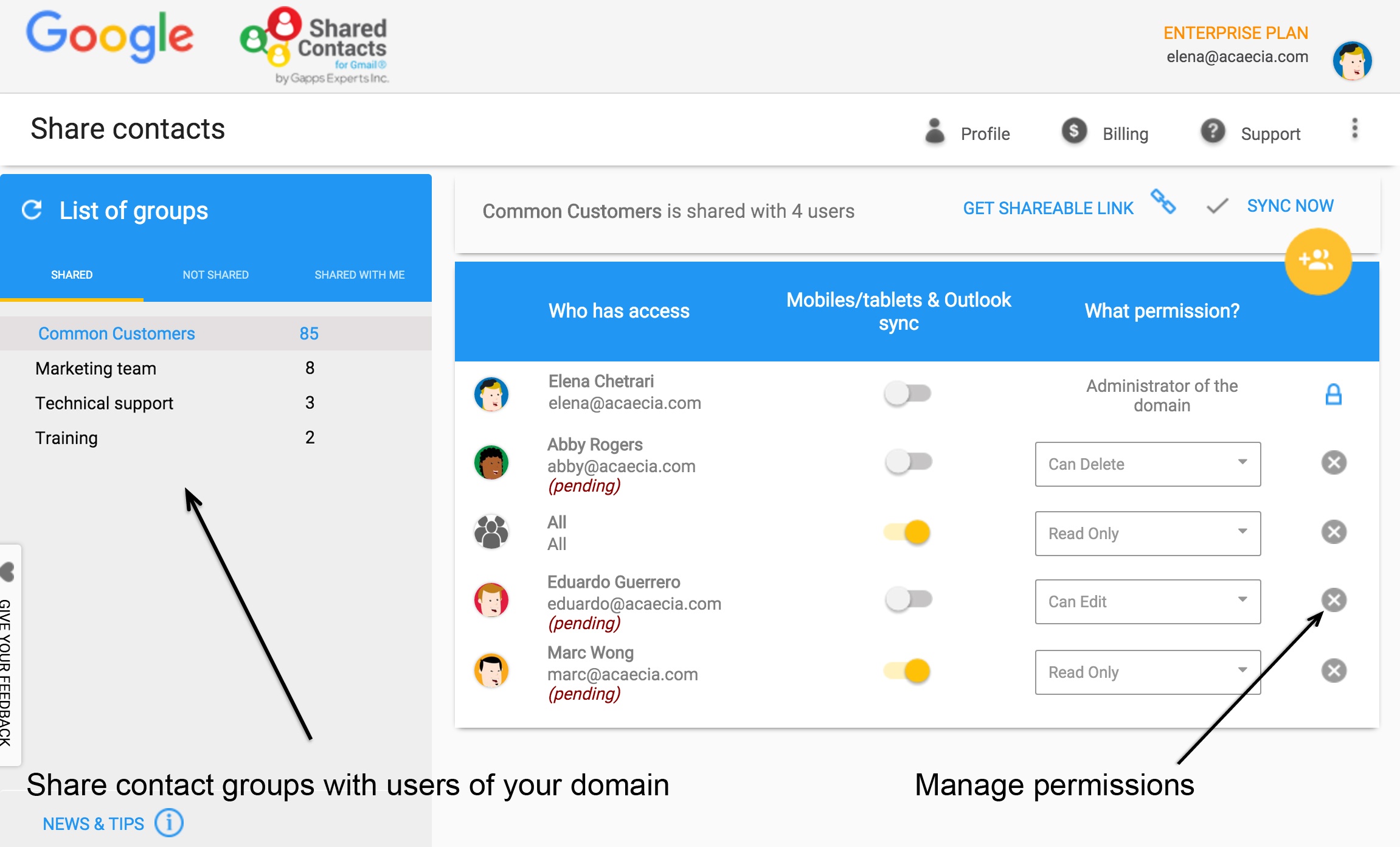Click the account avatar in top right
Screen dimensions: 1400x847
point(1351,61)
